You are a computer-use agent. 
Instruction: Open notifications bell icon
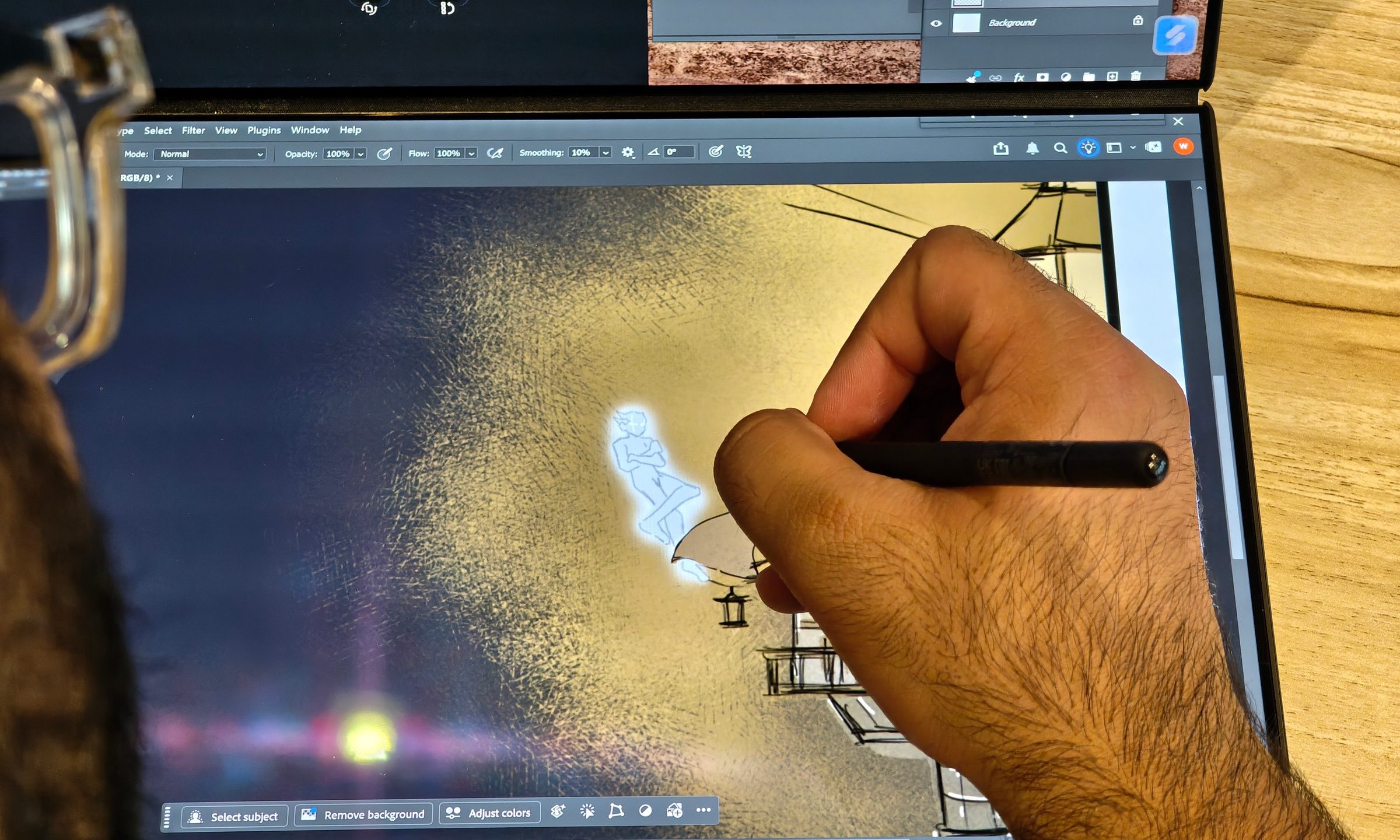(x=1032, y=148)
